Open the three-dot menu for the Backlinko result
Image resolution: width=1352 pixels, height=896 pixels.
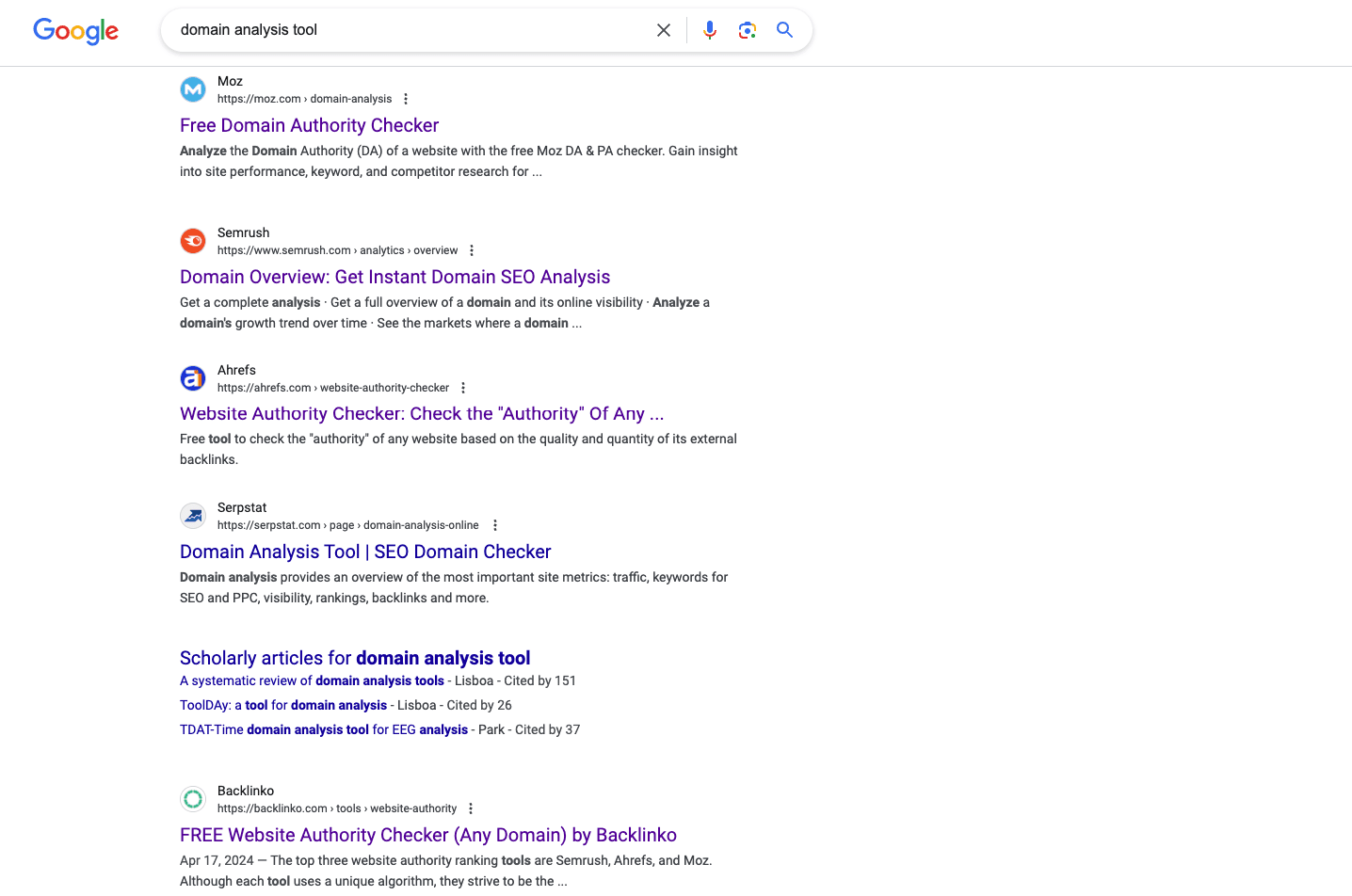coord(470,808)
